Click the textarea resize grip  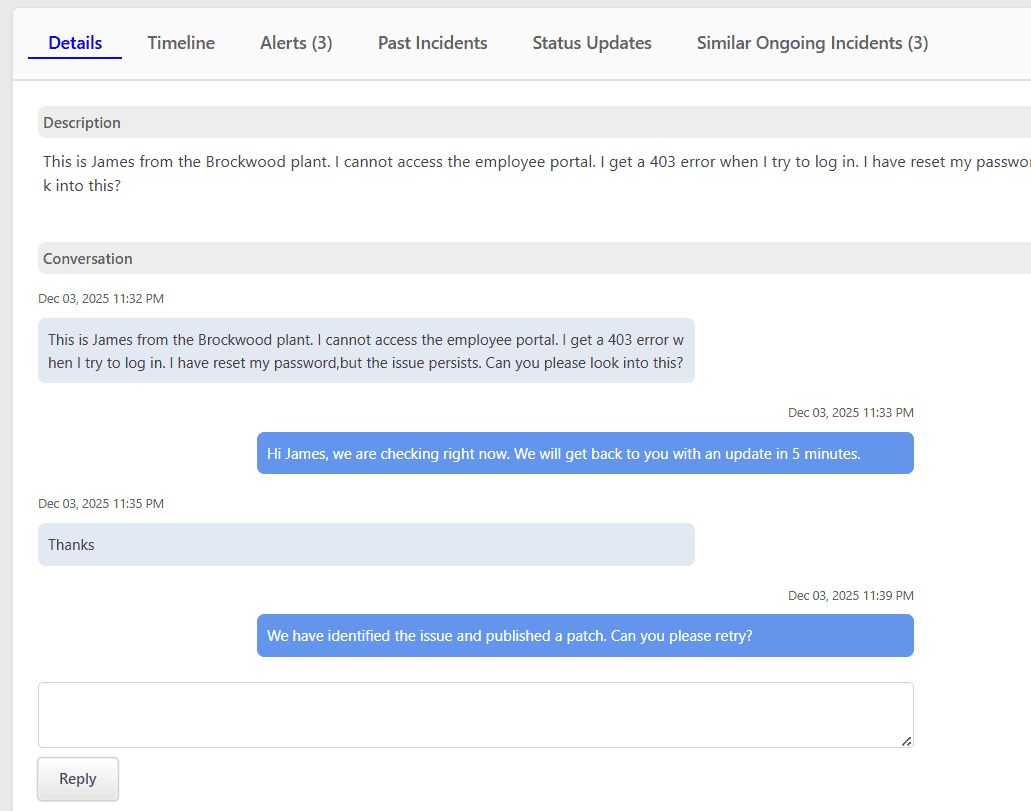(x=906, y=741)
